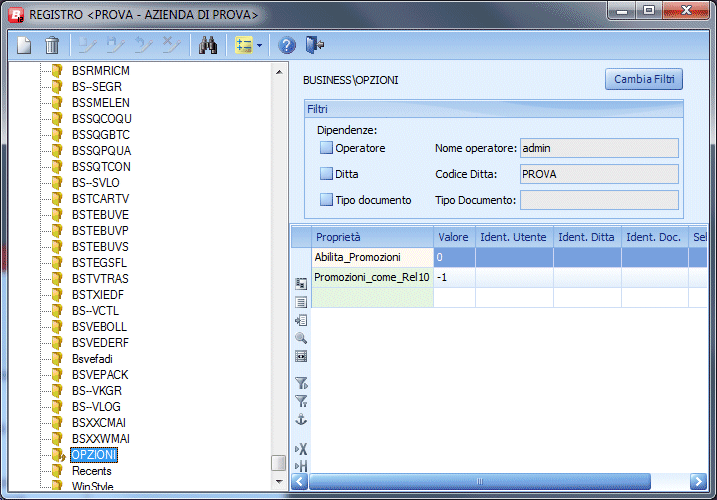Click the first disabled pencil edit icon
Viewport: 717px width, 500px height.
[87, 45]
